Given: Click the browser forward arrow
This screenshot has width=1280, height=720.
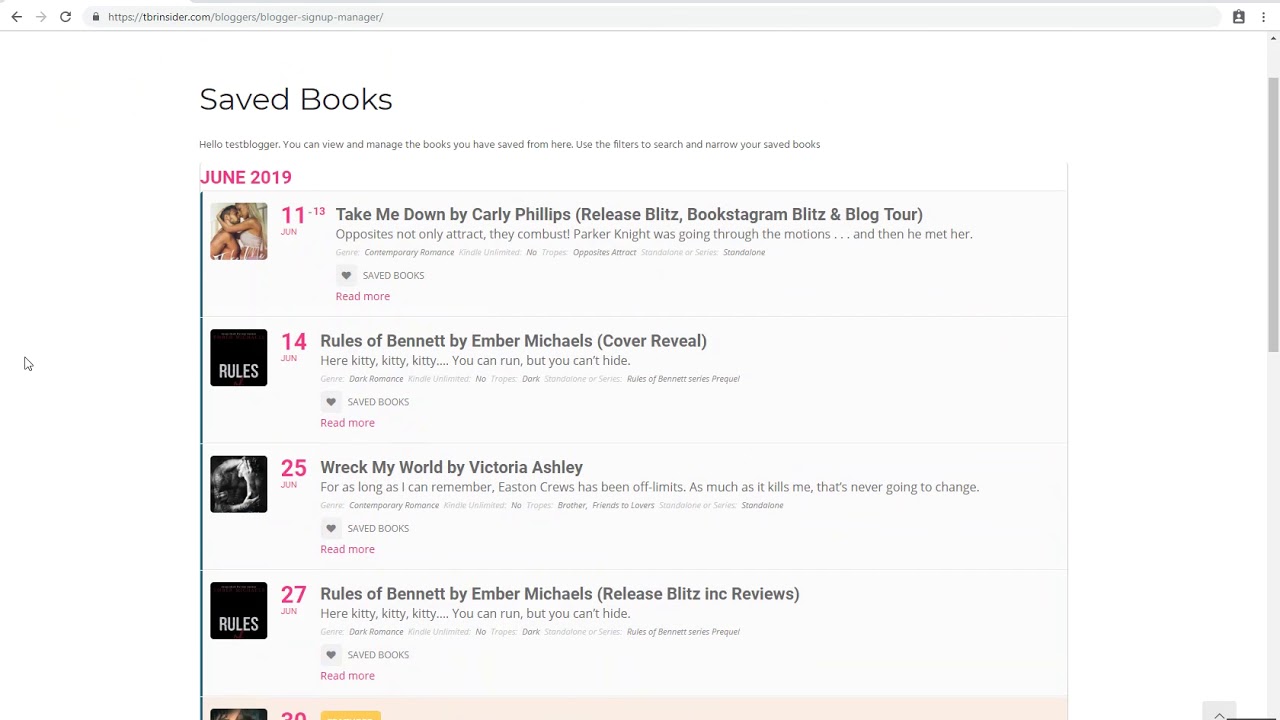Looking at the screenshot, I should tap(41, 17).
